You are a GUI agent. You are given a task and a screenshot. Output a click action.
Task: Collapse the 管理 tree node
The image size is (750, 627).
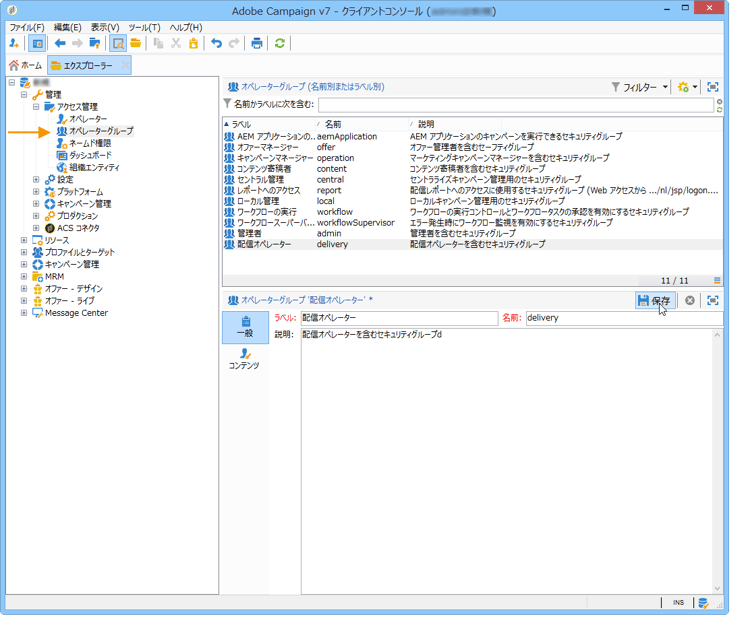(x=24, y=95)
